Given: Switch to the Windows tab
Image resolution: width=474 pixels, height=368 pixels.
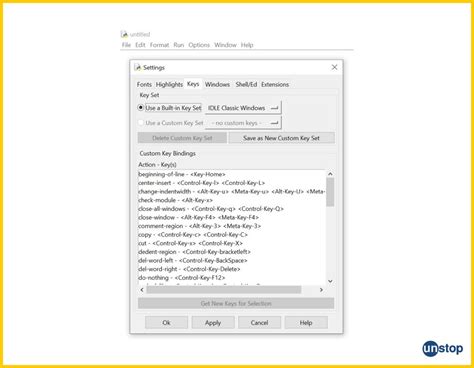Looking at the screenshot, I should click(x=217, y=85).
